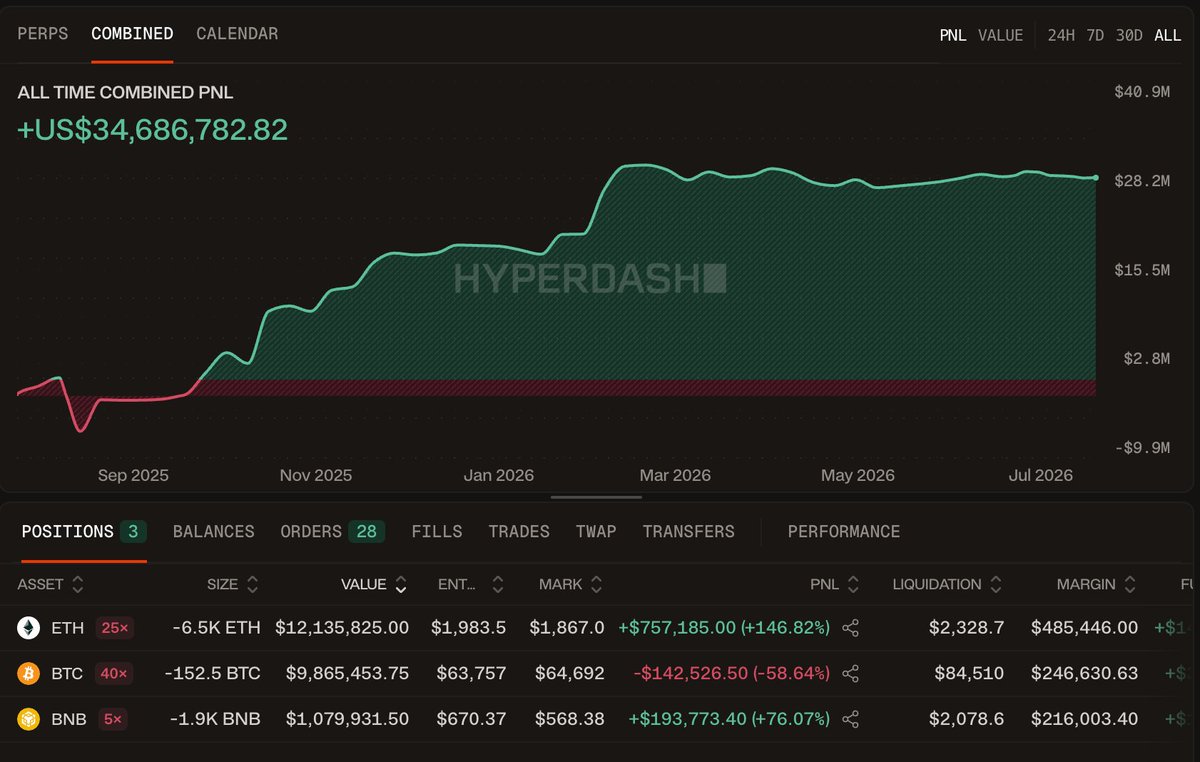
Task: Select the 30D time range
Action: [x=1129, y=35]
